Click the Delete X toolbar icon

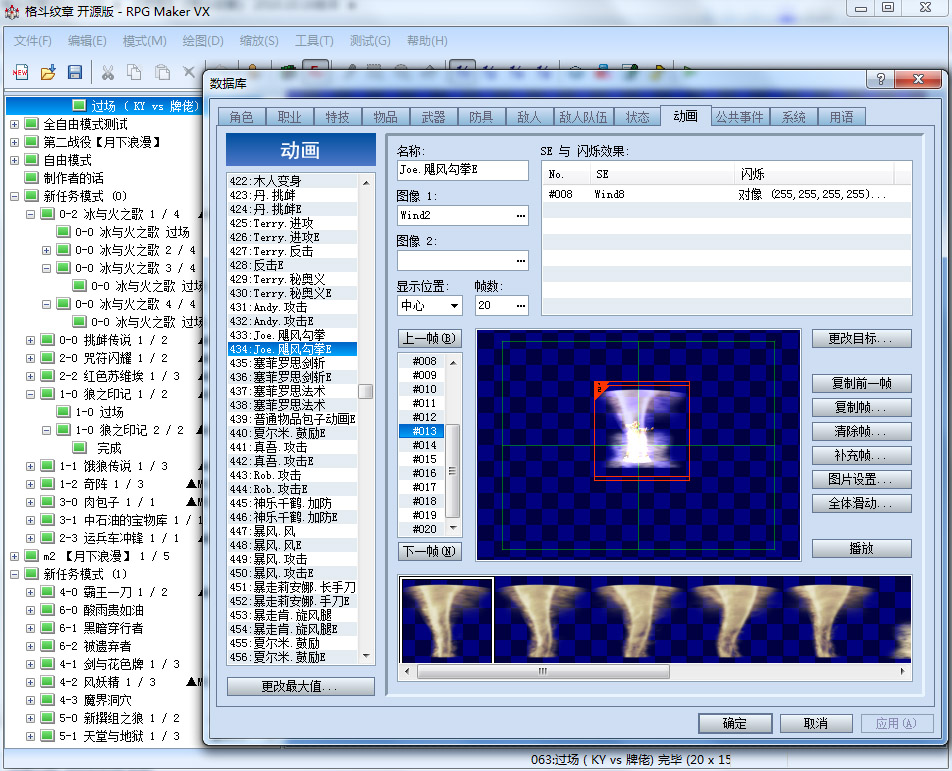tap(189, 72)
